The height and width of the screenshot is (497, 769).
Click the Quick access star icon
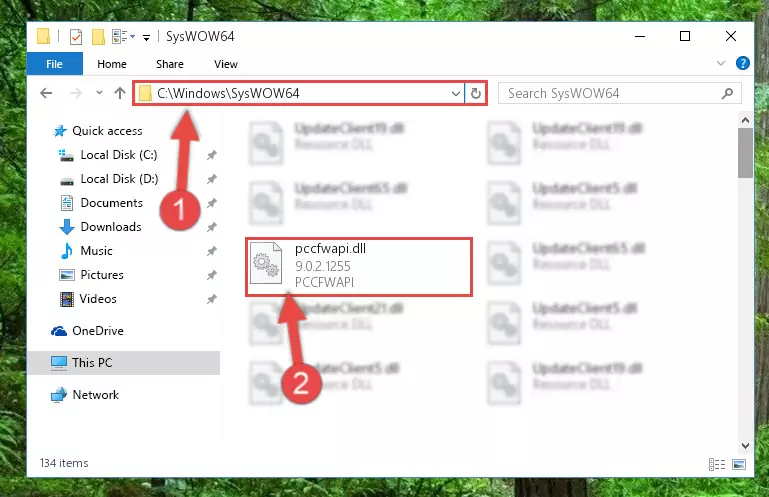[x=60, y=131]
